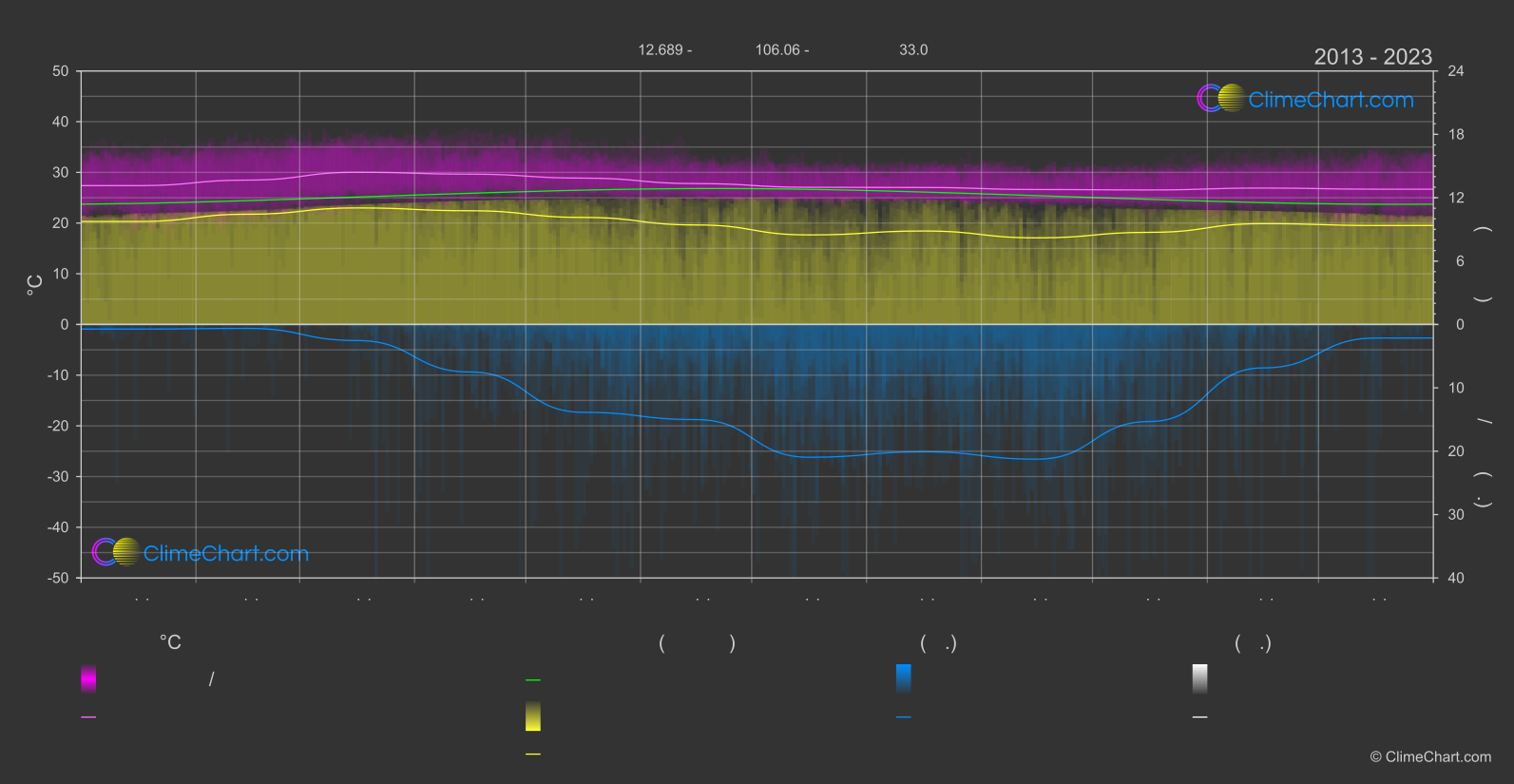
Task: Click the vertical °C left axis label
Action: 34,285
